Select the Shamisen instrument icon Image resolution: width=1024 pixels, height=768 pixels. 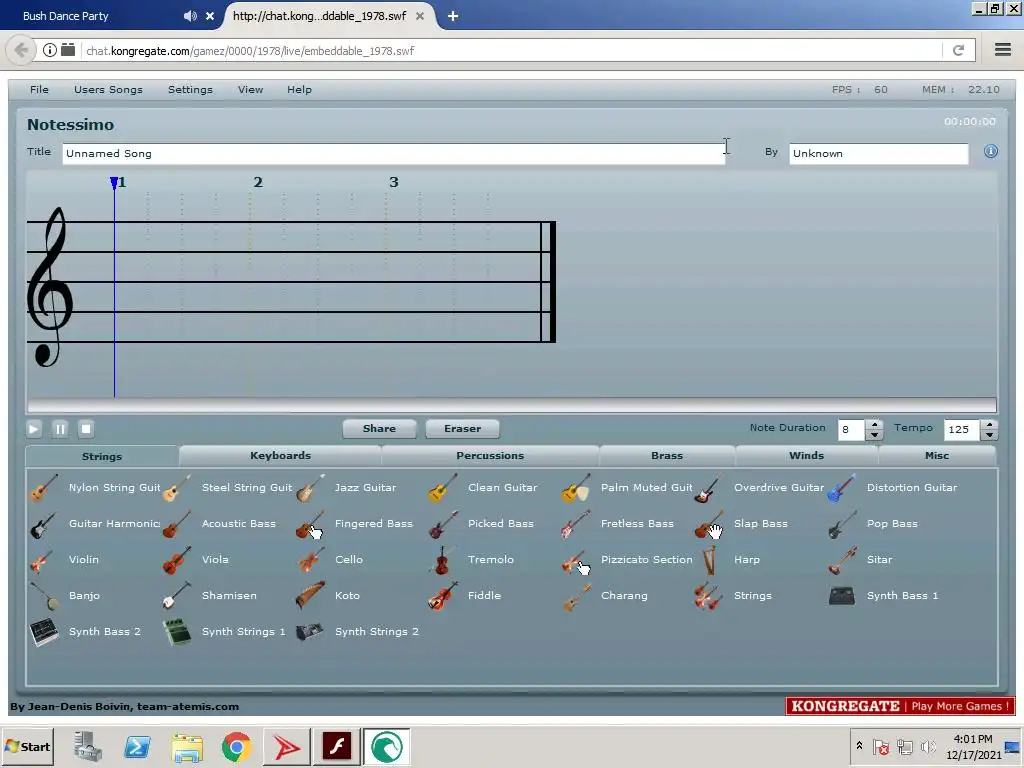point(177,596)
